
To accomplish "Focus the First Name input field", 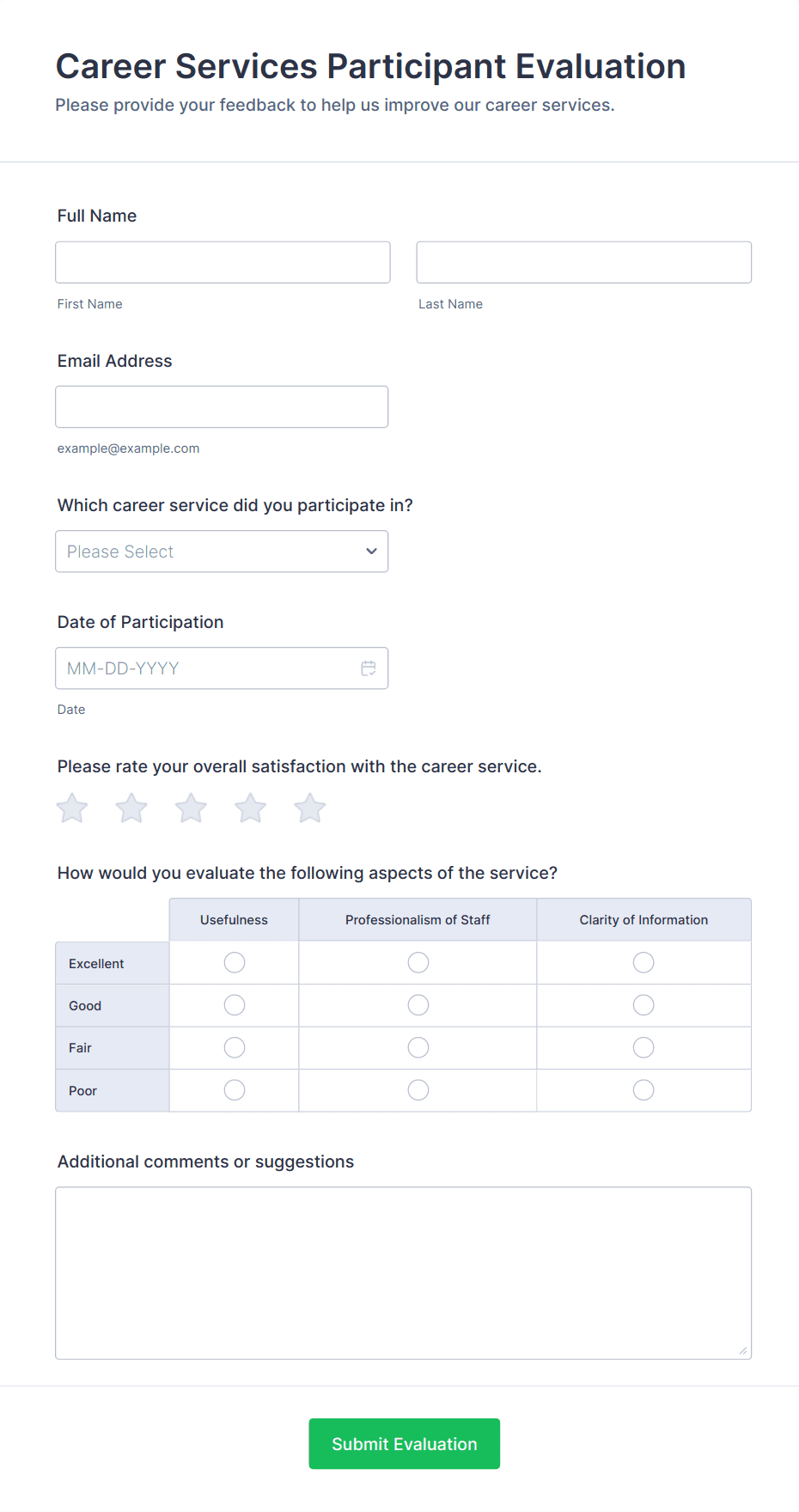I will (222, 262).
